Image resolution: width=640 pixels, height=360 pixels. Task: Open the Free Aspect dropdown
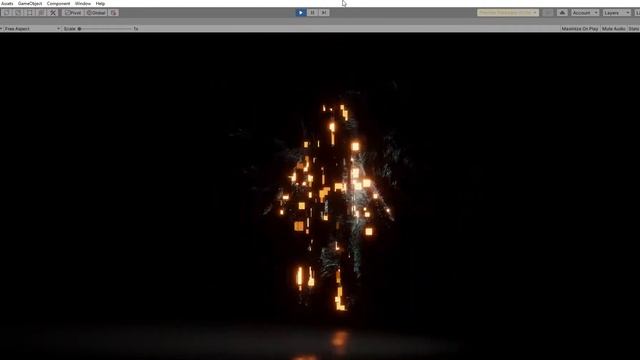(x=31, y=29)
